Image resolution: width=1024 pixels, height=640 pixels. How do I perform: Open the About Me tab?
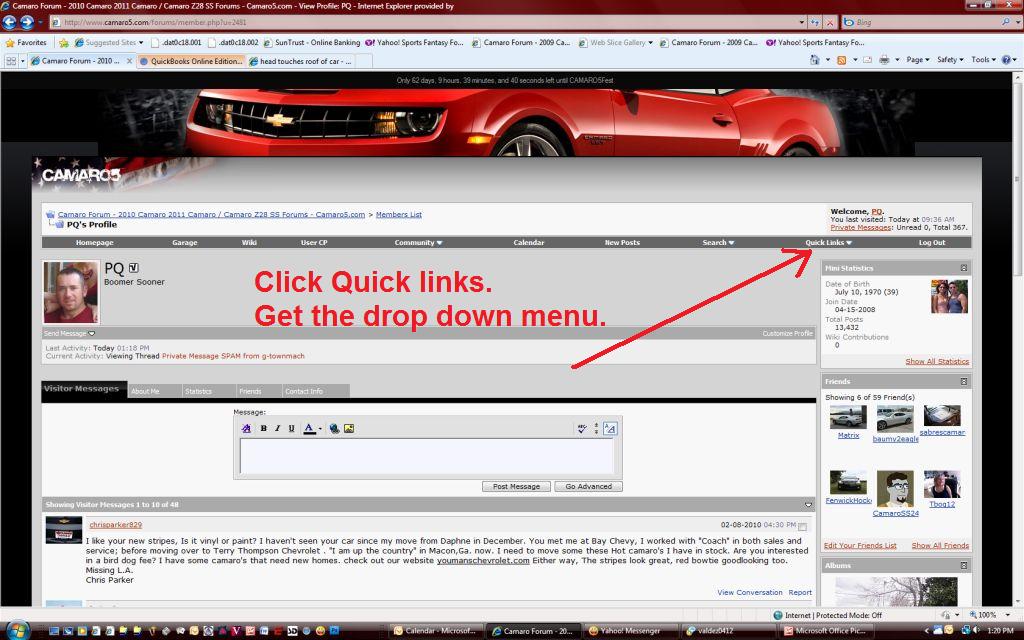coord(147,390)
